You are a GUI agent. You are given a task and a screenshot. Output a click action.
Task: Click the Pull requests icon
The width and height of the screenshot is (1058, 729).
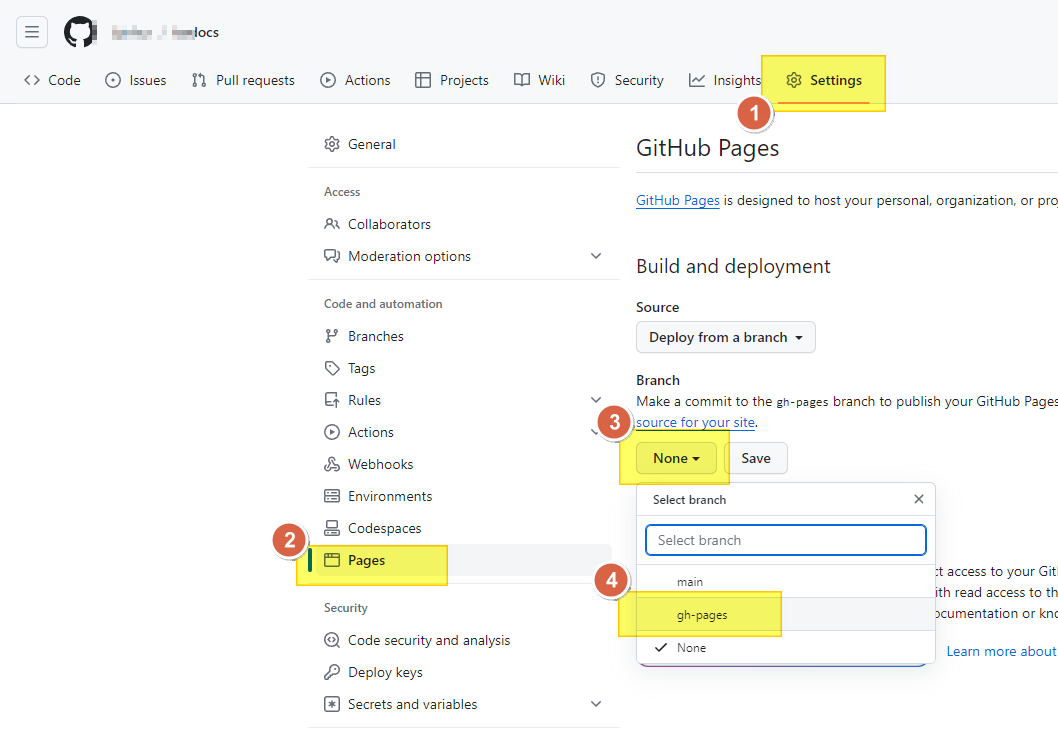click(x=198, y=80)
